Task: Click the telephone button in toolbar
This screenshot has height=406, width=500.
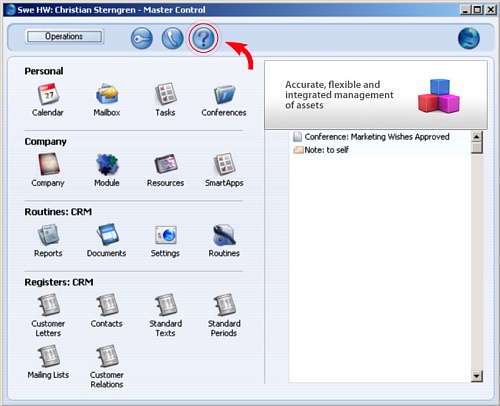Action: point(172,38)
